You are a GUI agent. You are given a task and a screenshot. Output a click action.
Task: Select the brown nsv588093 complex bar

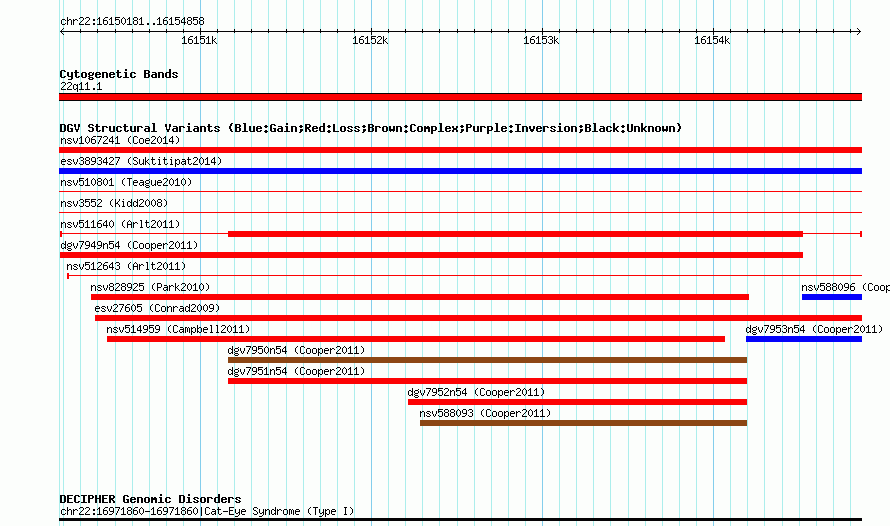click(x=583, y=423)
